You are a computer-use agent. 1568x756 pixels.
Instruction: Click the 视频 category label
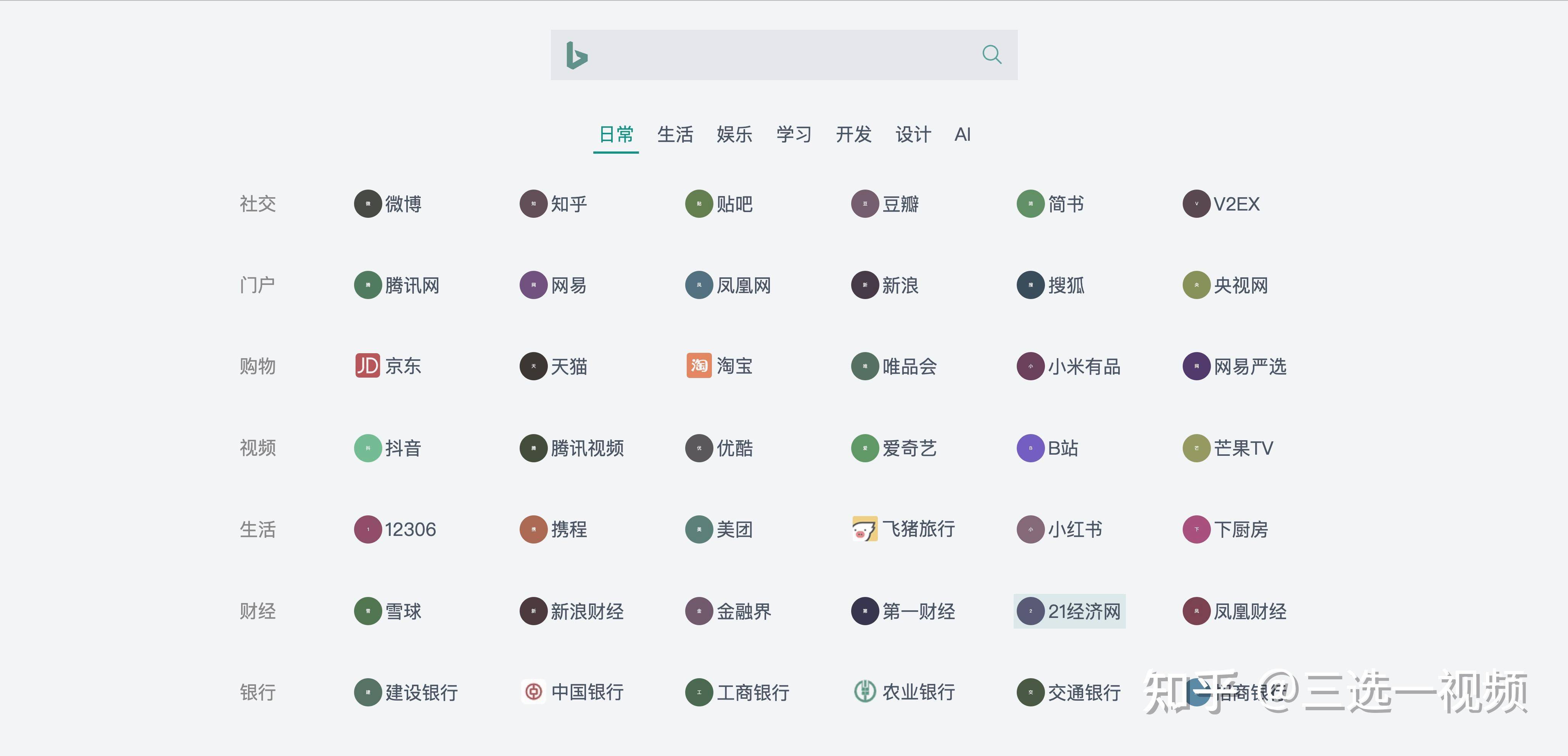(258, 448)
